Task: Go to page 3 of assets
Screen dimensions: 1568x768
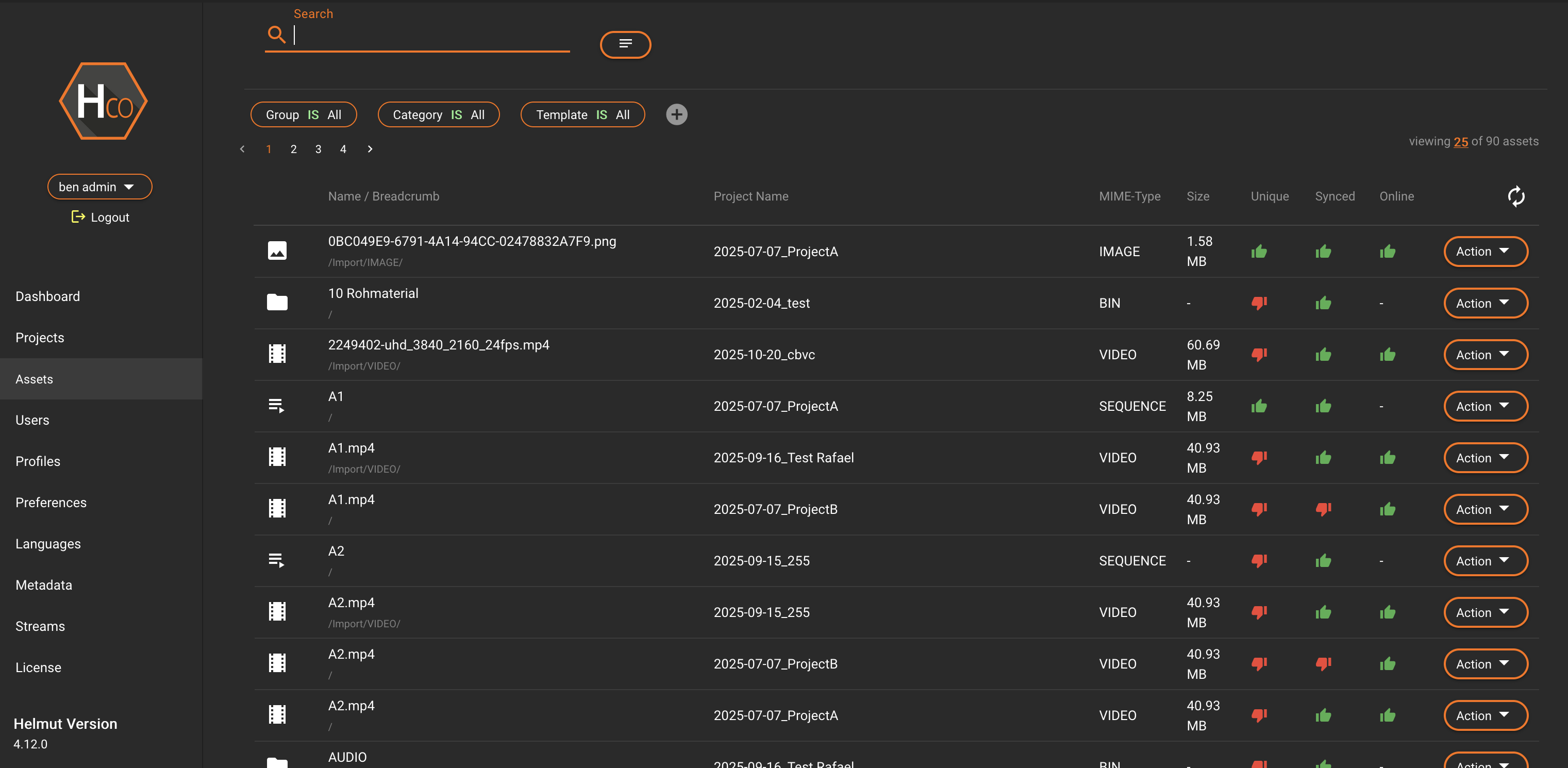Action: [x=318, y=149]
